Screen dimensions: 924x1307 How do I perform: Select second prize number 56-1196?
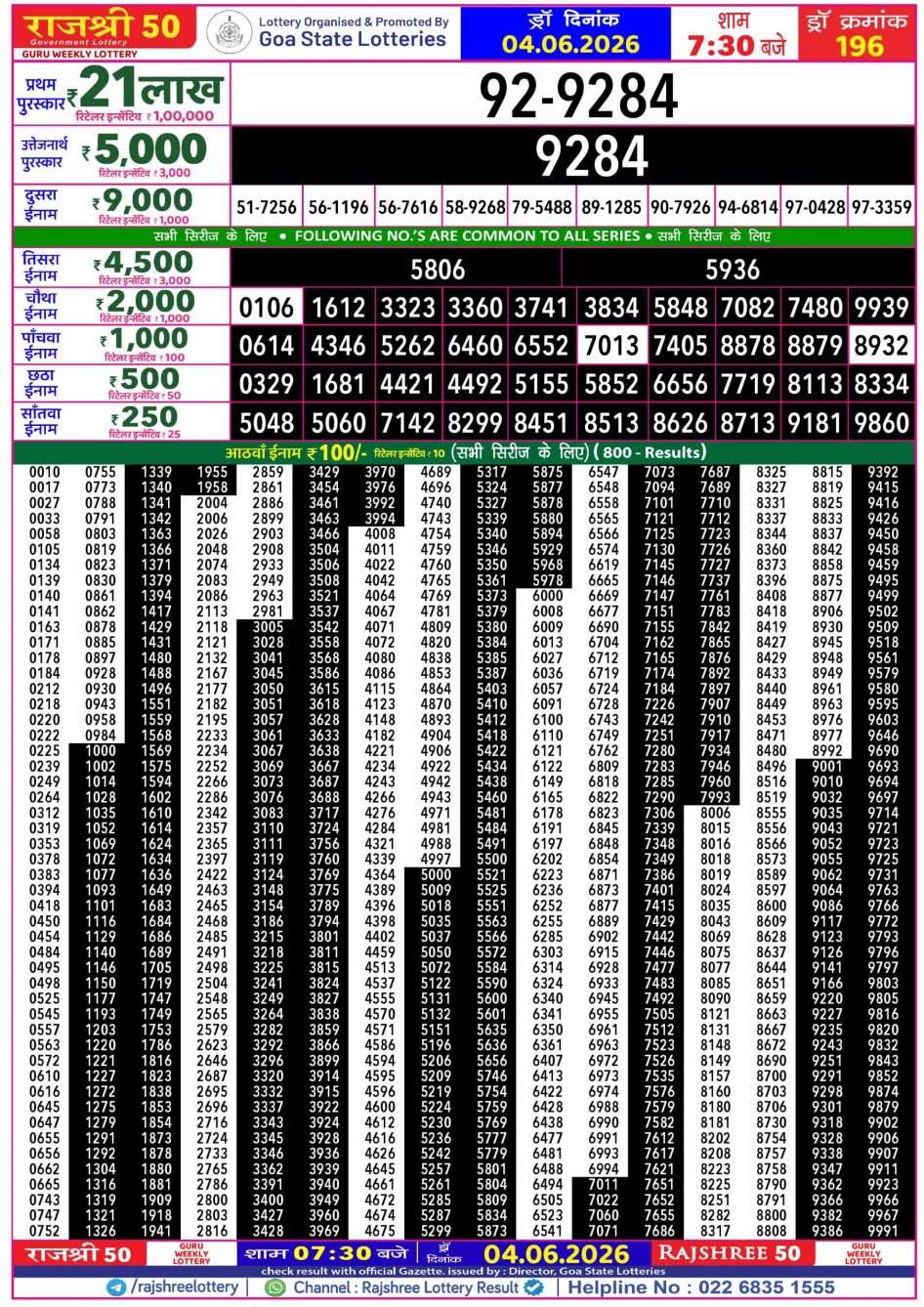(338, 207)
